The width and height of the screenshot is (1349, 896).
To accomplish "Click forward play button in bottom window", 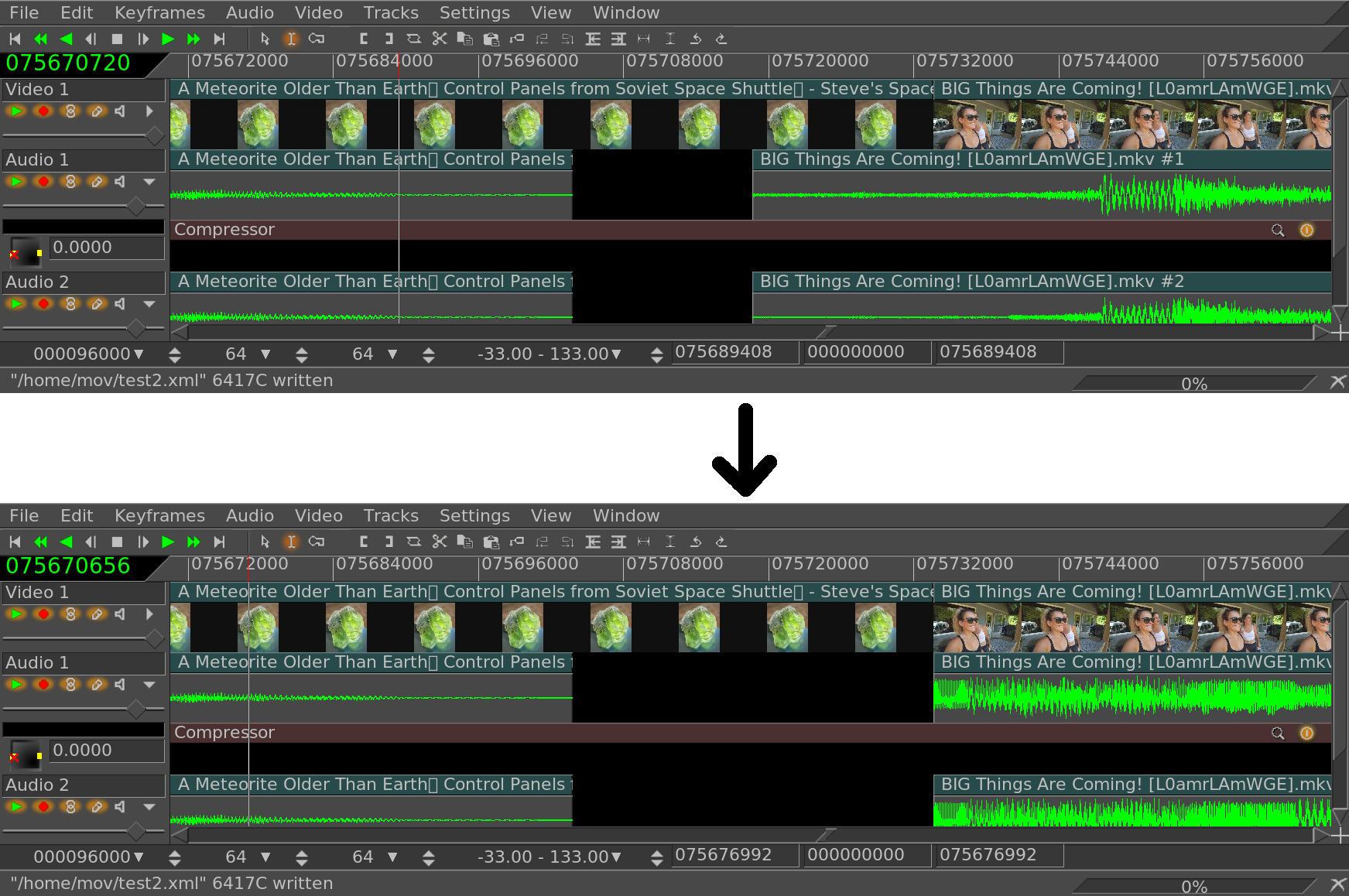I will pos(168,542).
